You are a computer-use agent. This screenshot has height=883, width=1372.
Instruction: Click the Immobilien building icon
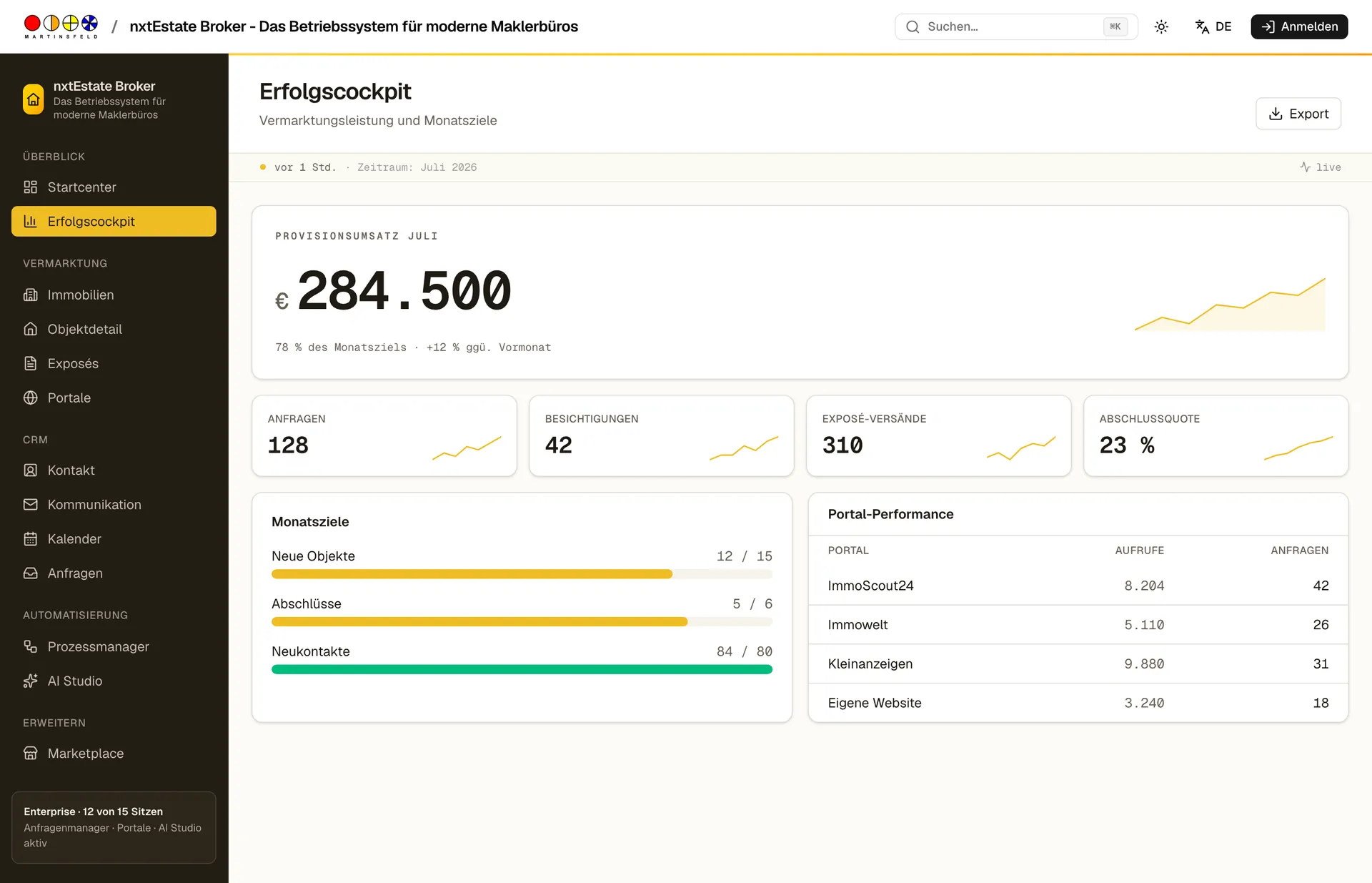[30, 295]
